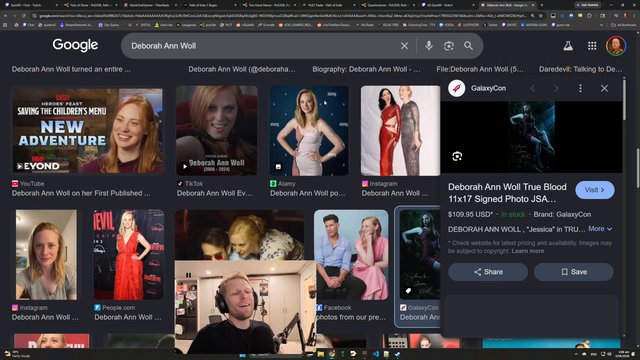Go to previous image in GalaxyCon panel
Viewport: 640px width, 360px height.
532,88
